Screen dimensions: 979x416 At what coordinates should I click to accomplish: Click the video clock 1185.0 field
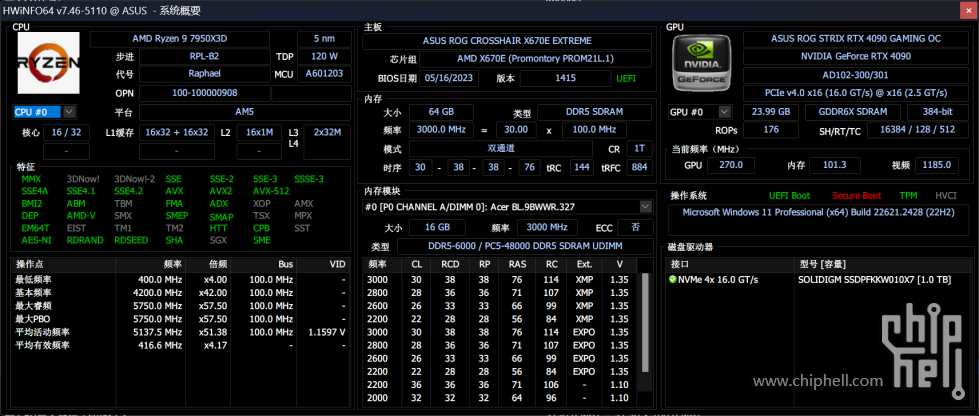pyautogui.click(x=937, y=166)
